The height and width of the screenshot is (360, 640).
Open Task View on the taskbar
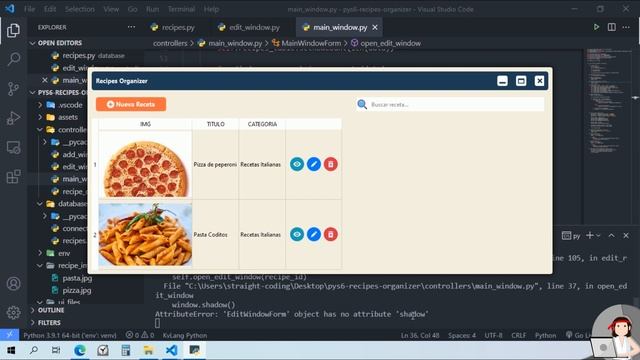click(x=56, y=350)
